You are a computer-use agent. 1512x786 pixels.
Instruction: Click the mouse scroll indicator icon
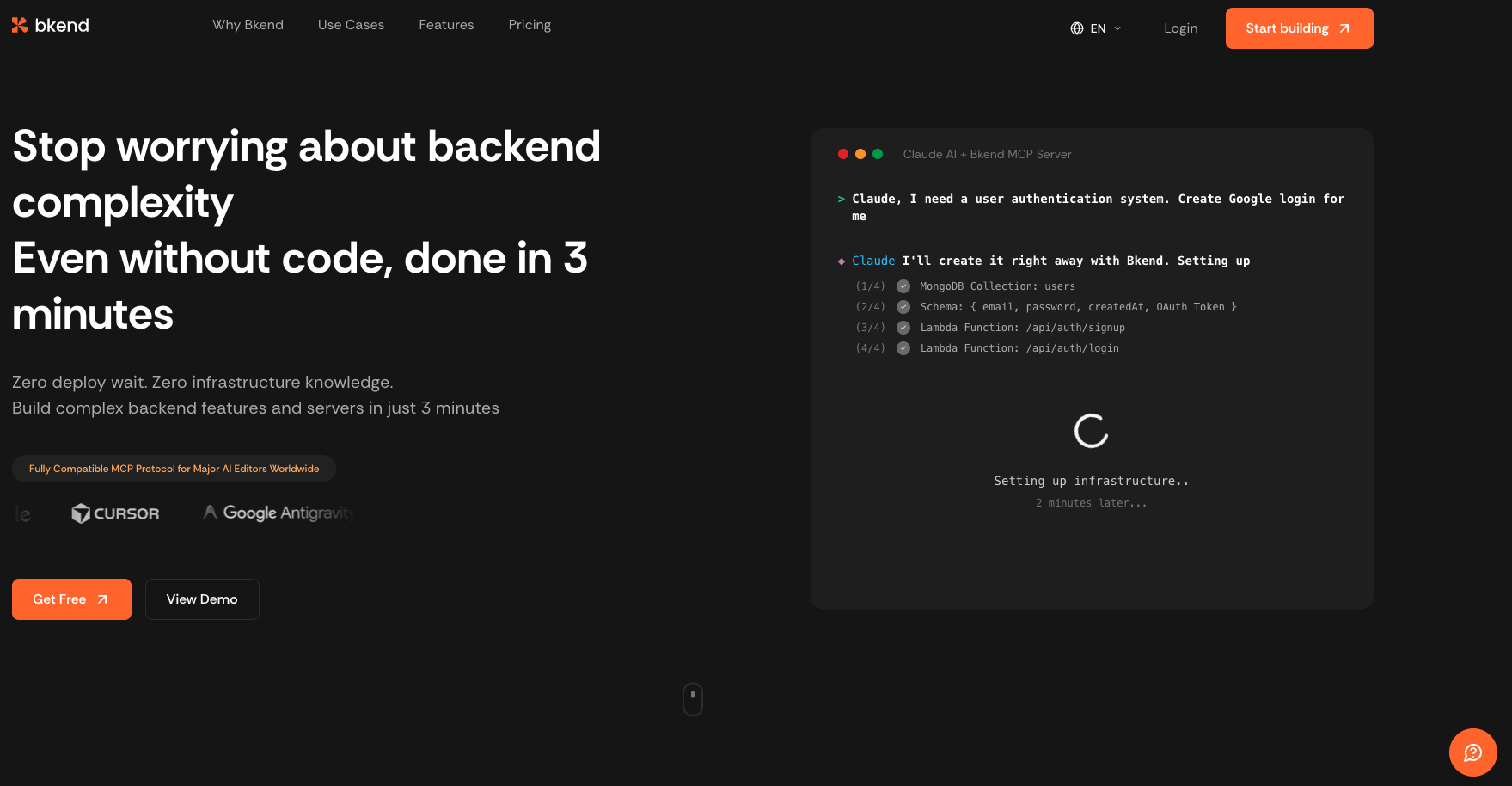pyautogui.click(x=692, y=699)
